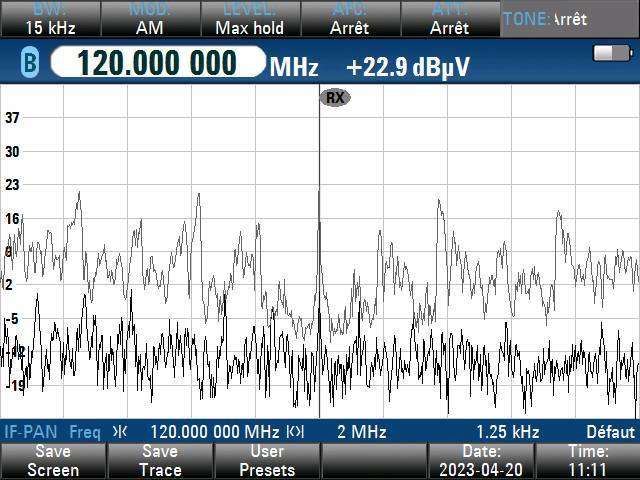Click the Date 2023-04-20 field

(x=481, y=461)
